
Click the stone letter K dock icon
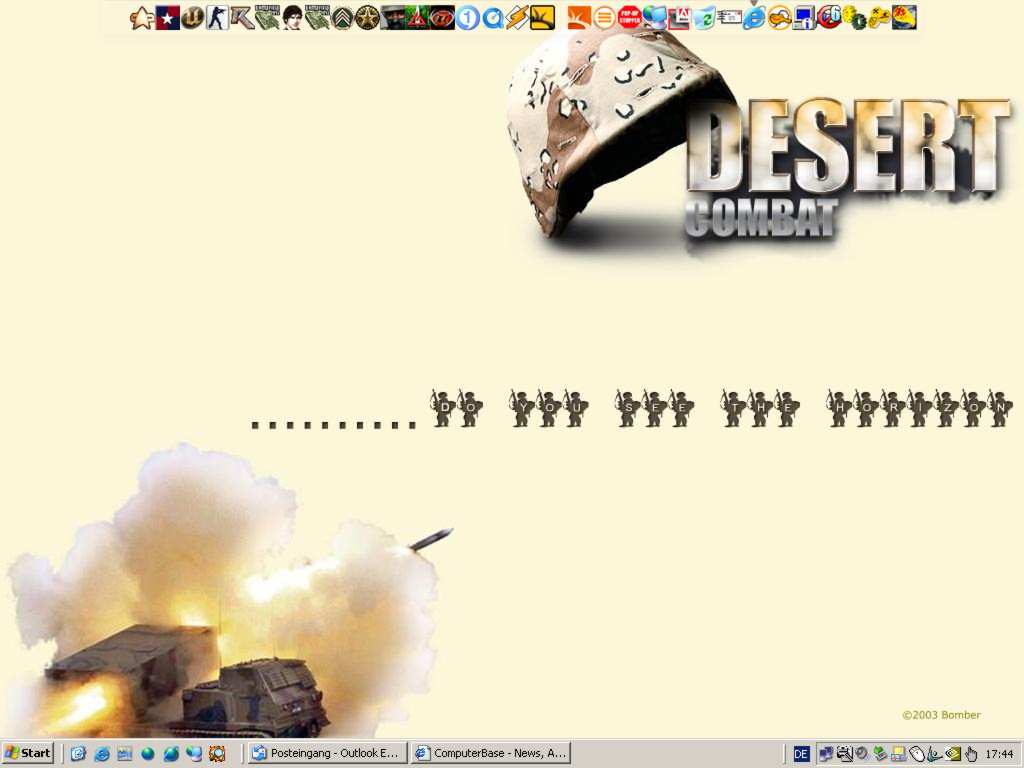point(242,18)
